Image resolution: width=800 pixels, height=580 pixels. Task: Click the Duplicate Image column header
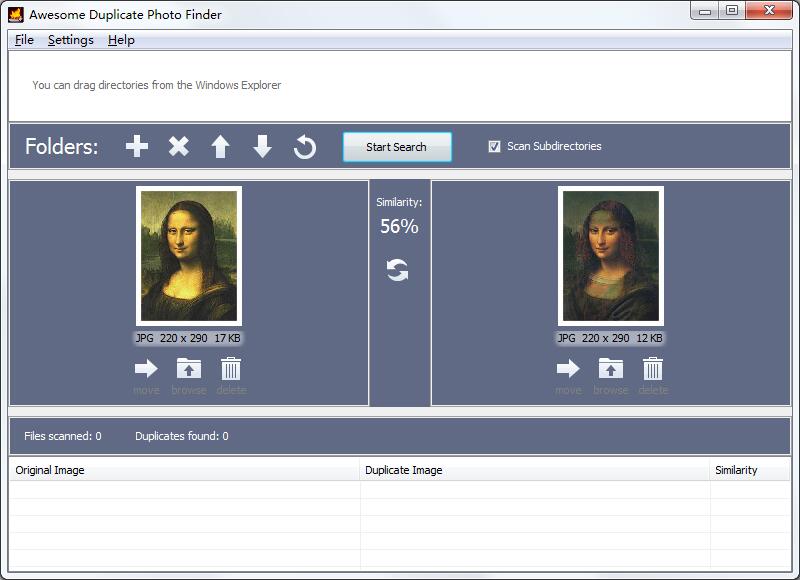(534, 470)
